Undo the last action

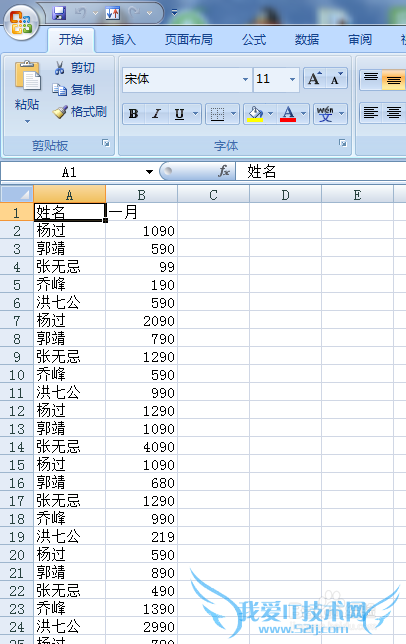(80, 13)
